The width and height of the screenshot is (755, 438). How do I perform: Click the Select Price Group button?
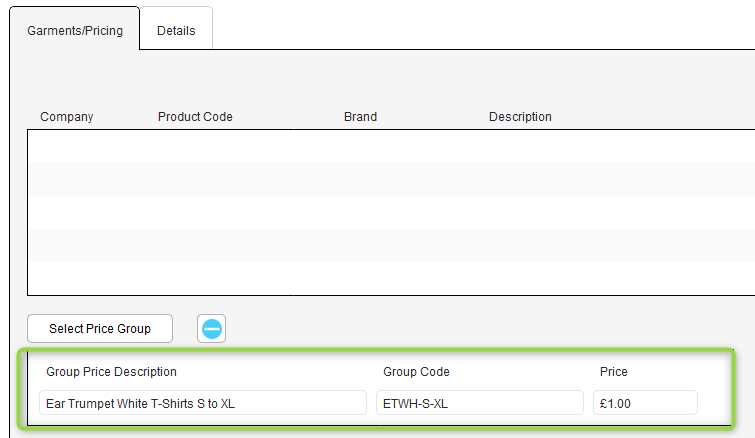[x=100, y=329]
